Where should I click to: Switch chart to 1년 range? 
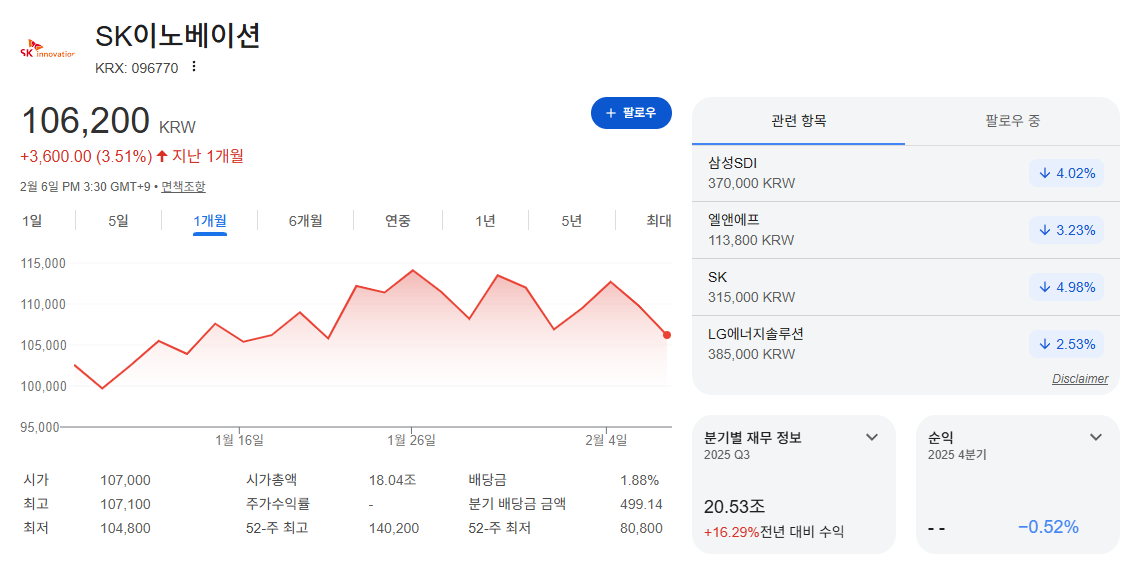(x=485, y=221)
